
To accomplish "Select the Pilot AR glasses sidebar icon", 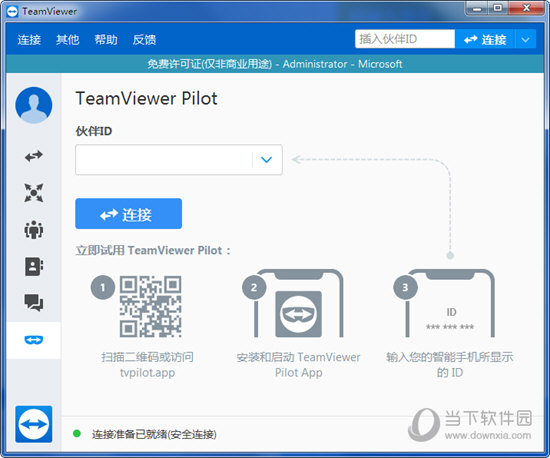I will point(34,340).
